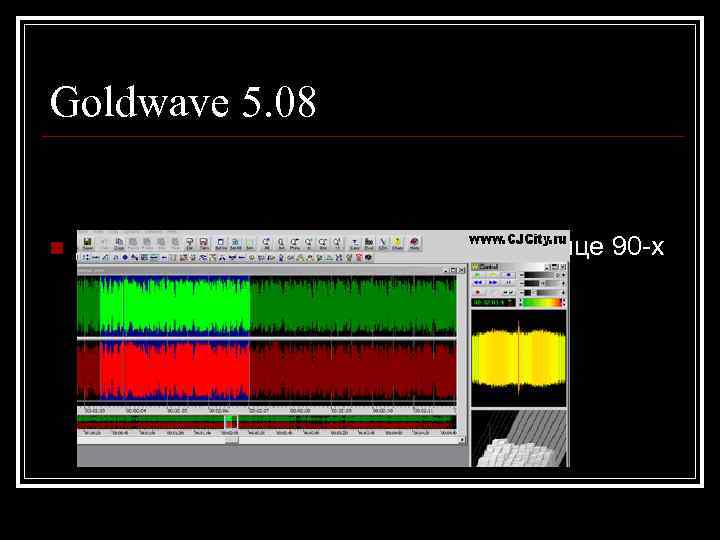The image size is (720, 540).
Task: Click the Sel Vw (select view) toolbar icon
Action: (221, 243)
